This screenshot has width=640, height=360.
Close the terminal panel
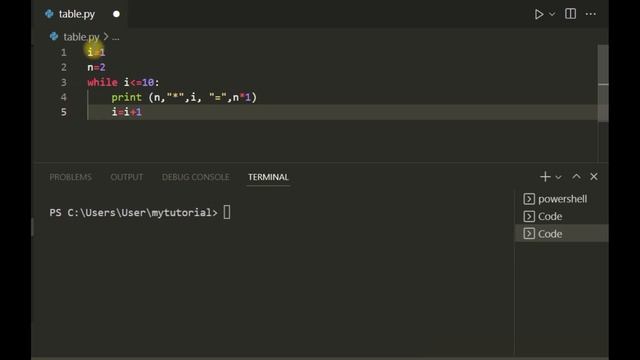(593, 177)
